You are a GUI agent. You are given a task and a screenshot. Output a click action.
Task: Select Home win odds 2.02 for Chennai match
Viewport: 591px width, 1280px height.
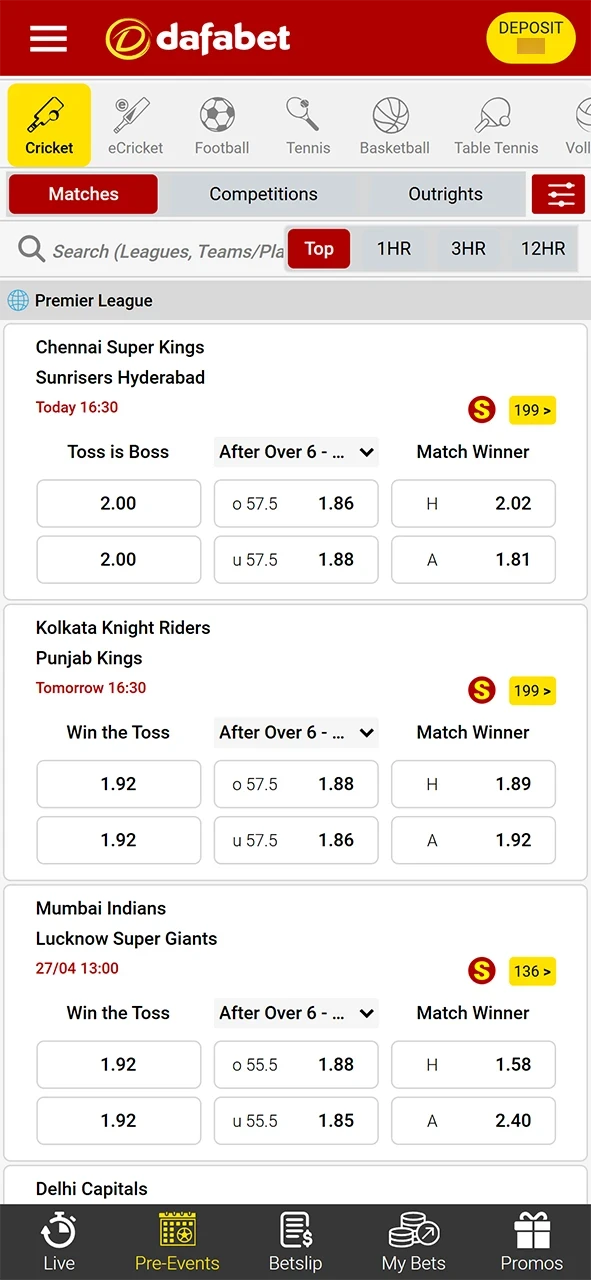pyautogui.click(x=473, y=504)
